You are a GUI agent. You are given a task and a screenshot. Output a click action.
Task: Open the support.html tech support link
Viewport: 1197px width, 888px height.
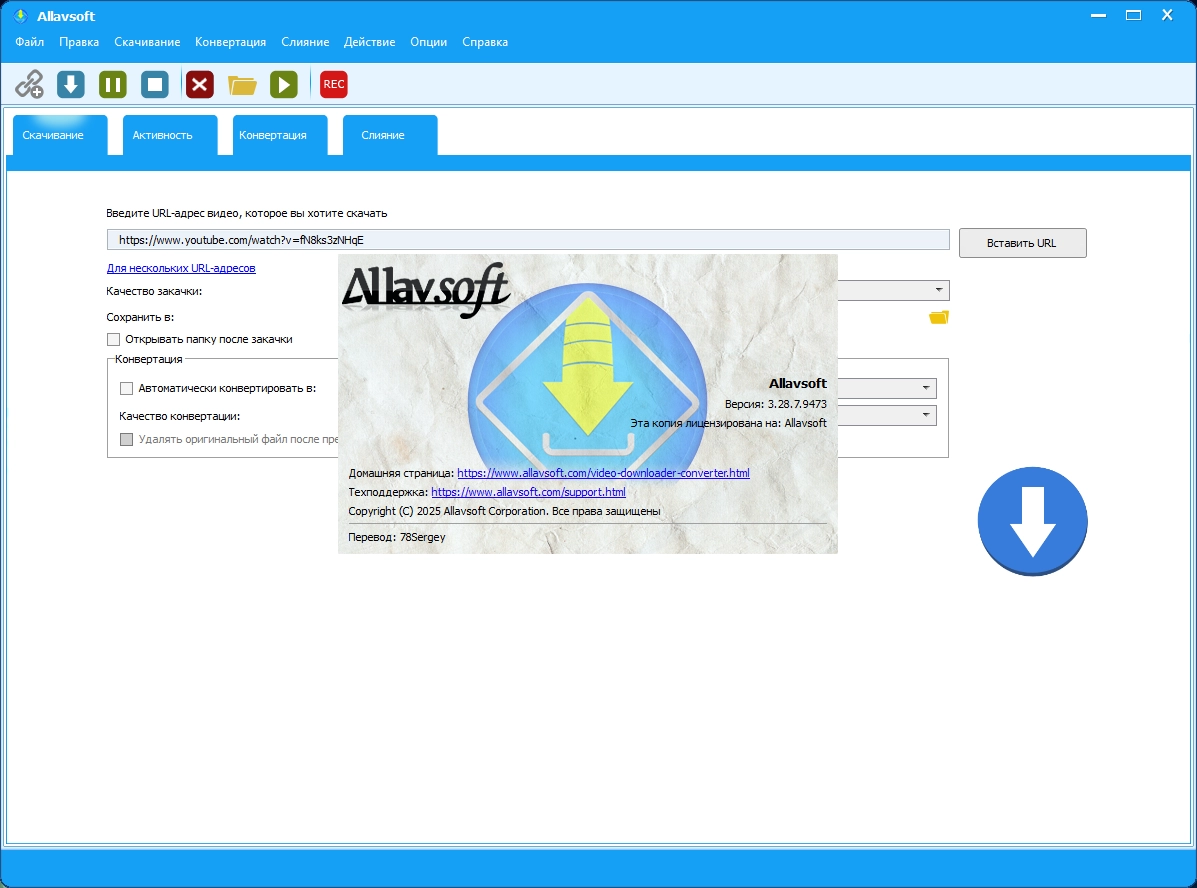pyautogui.click(x=528, y=492)
